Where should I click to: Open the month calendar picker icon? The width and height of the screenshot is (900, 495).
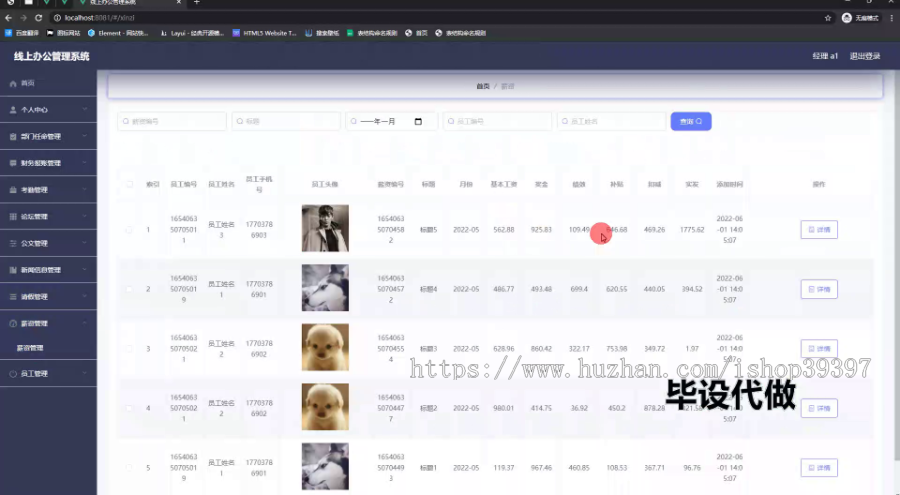[418, 121]
